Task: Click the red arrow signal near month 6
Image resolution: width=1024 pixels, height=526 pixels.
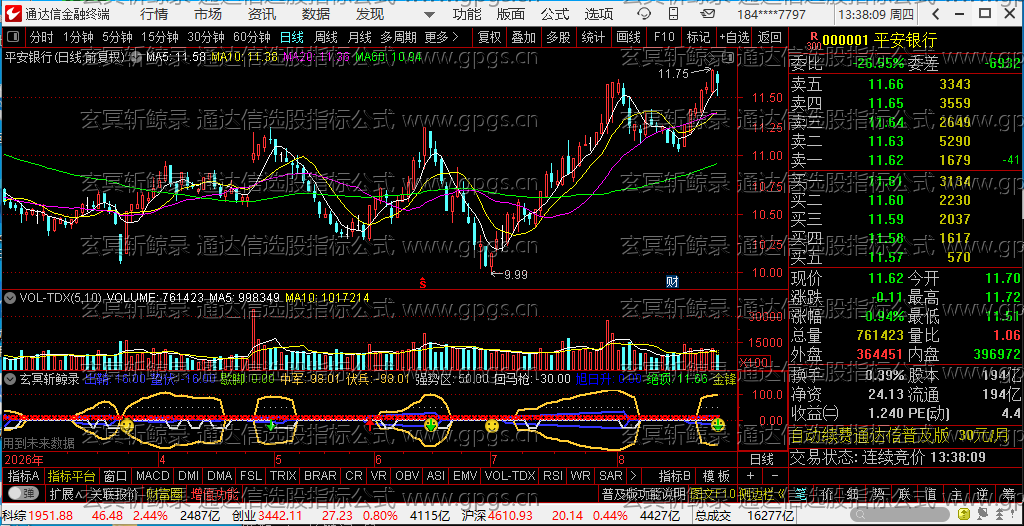Action: point(370,424)
